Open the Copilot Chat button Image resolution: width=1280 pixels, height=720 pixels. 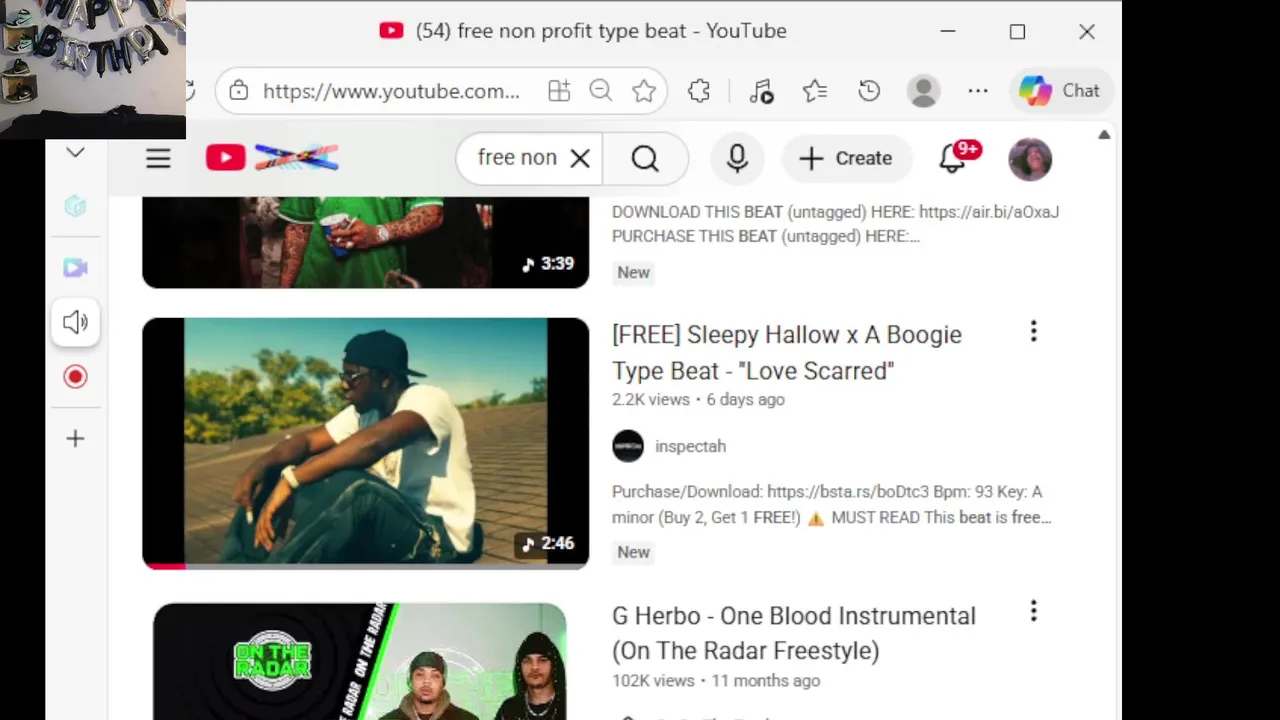tap(1060, 91)
